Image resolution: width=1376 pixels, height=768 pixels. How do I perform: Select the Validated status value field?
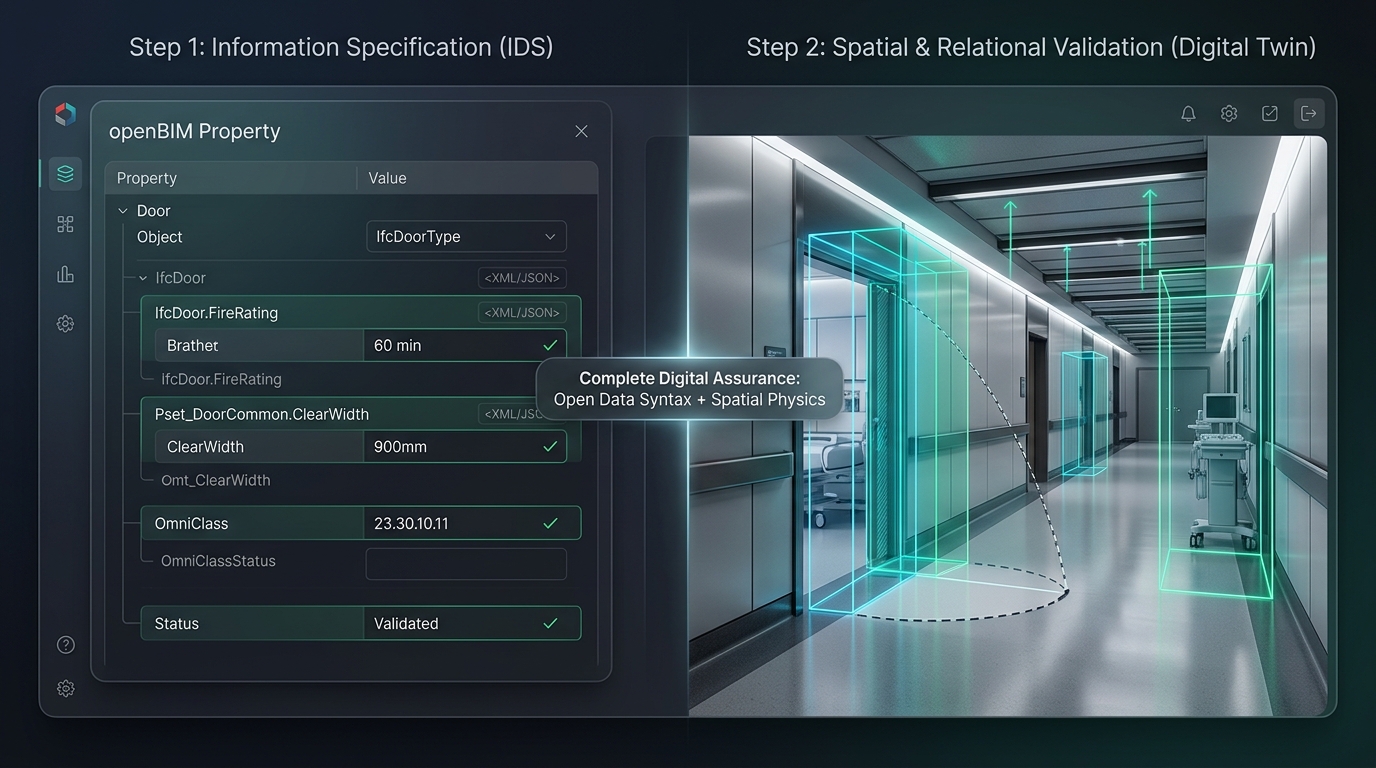pos(472,623)
